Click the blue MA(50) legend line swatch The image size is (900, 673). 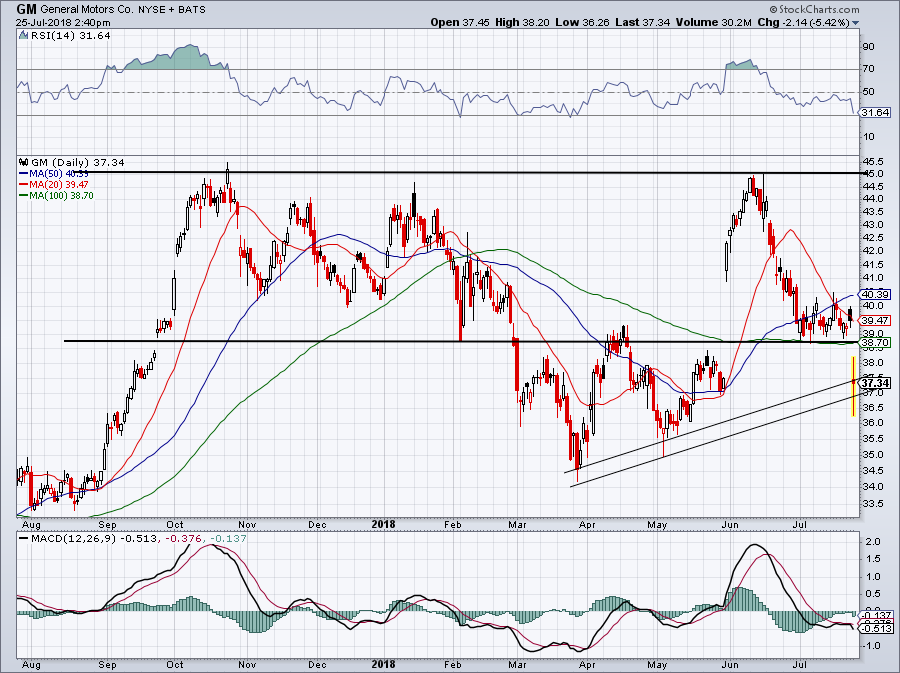(24, 173)
